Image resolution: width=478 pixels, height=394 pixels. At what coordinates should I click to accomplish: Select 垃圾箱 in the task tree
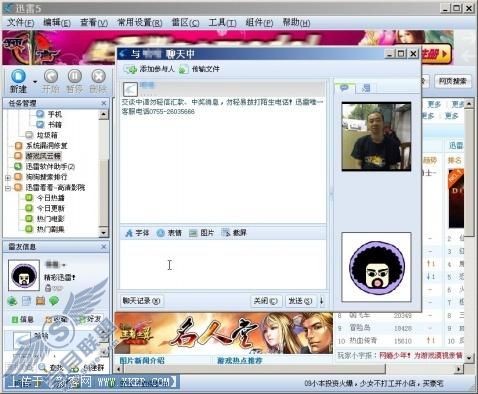[x=47, y=135]
